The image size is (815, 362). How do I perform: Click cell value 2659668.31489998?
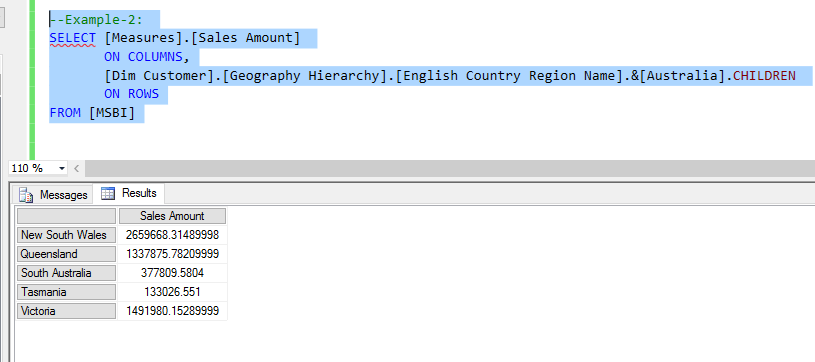[x=173, y=235]
